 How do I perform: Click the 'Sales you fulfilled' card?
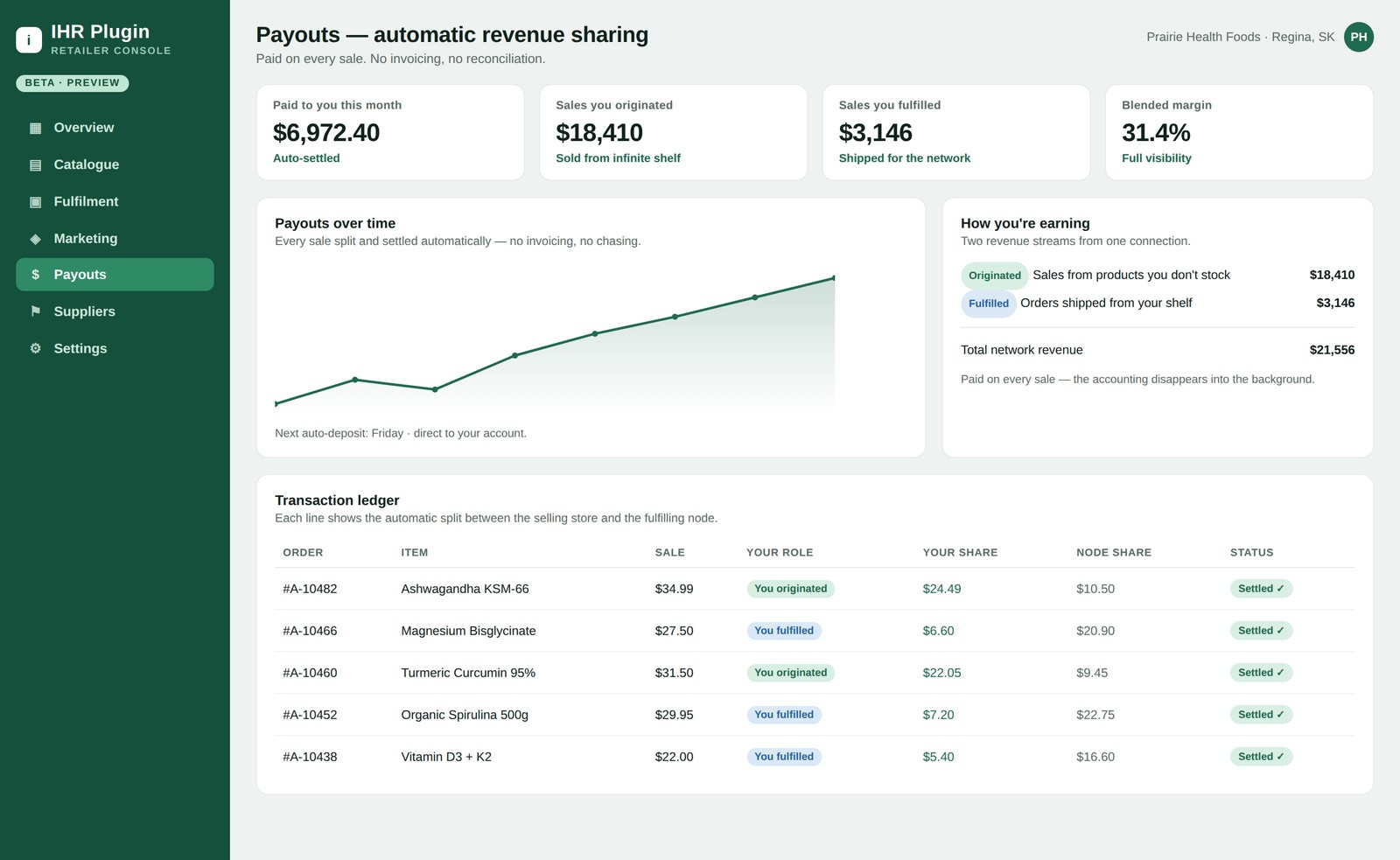pos(956,132)
